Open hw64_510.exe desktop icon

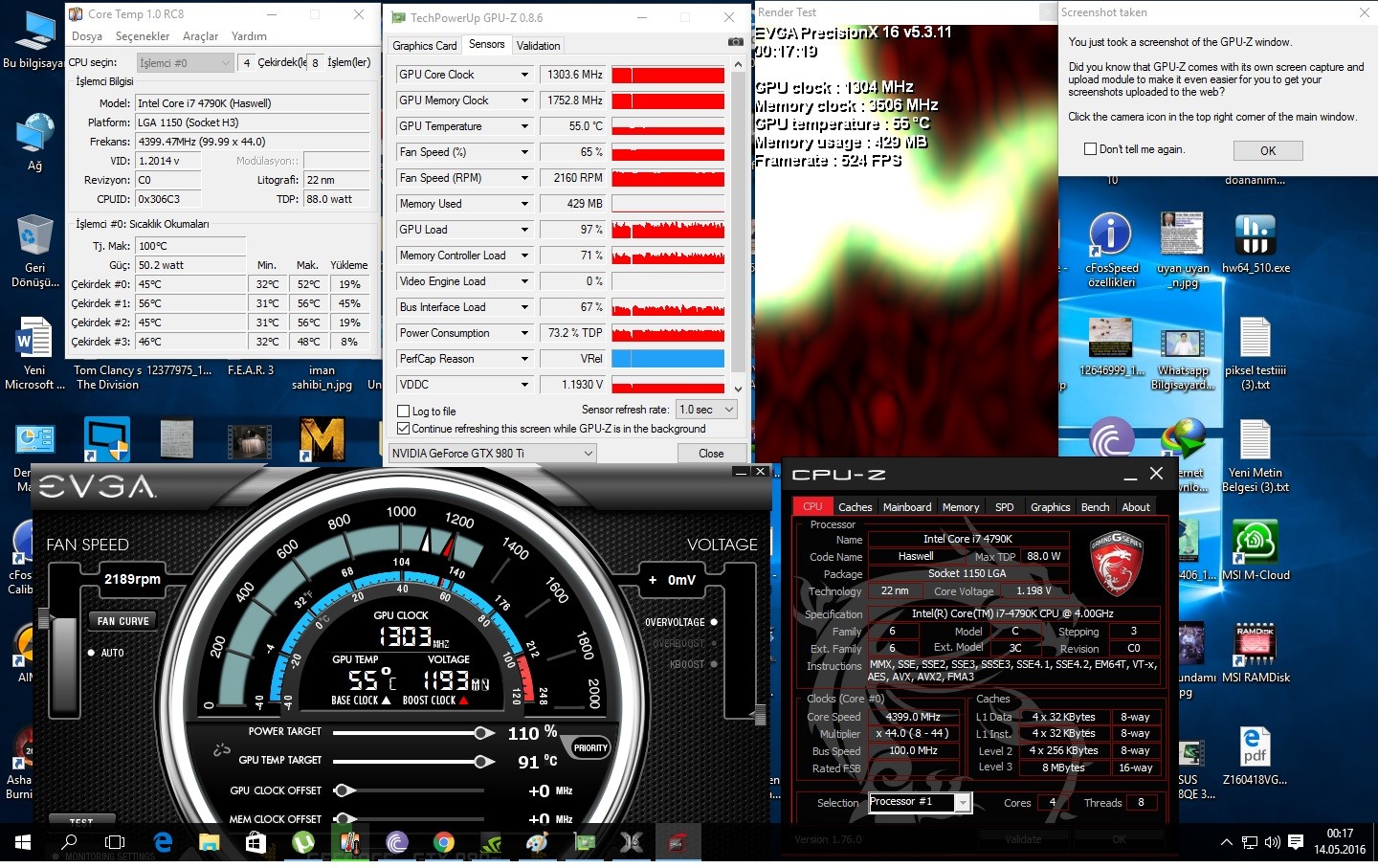tap(1255, 244)
